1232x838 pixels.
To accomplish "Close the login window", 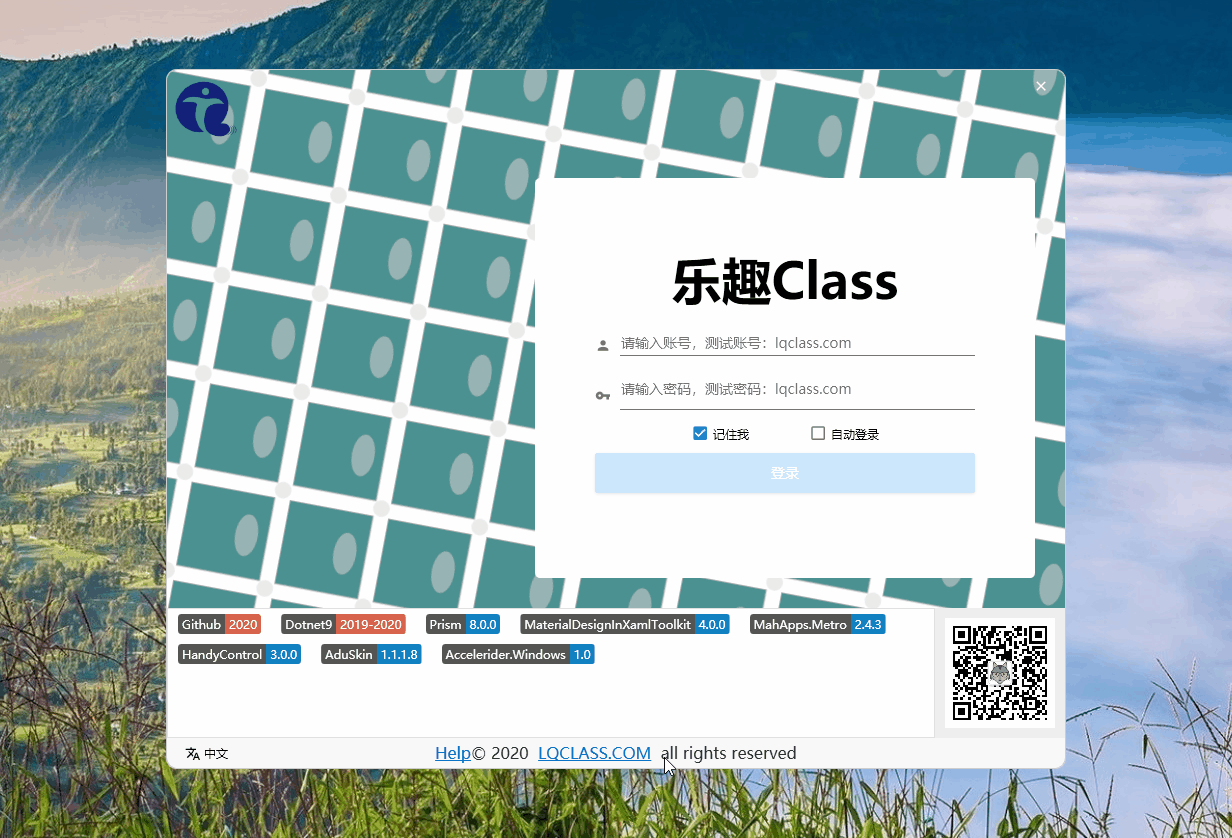I will [1041, 87].
